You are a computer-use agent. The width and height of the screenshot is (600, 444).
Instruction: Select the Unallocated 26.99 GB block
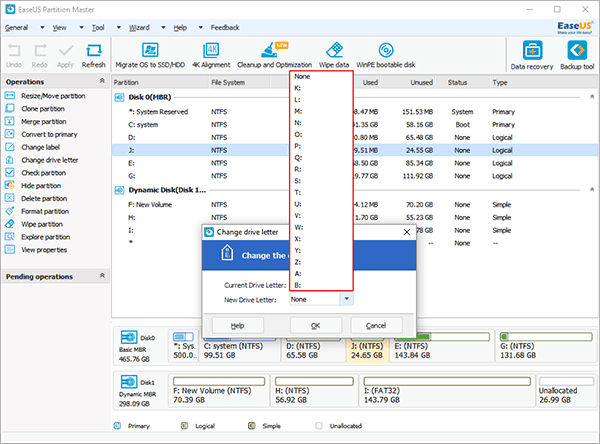tap(566, 390)
